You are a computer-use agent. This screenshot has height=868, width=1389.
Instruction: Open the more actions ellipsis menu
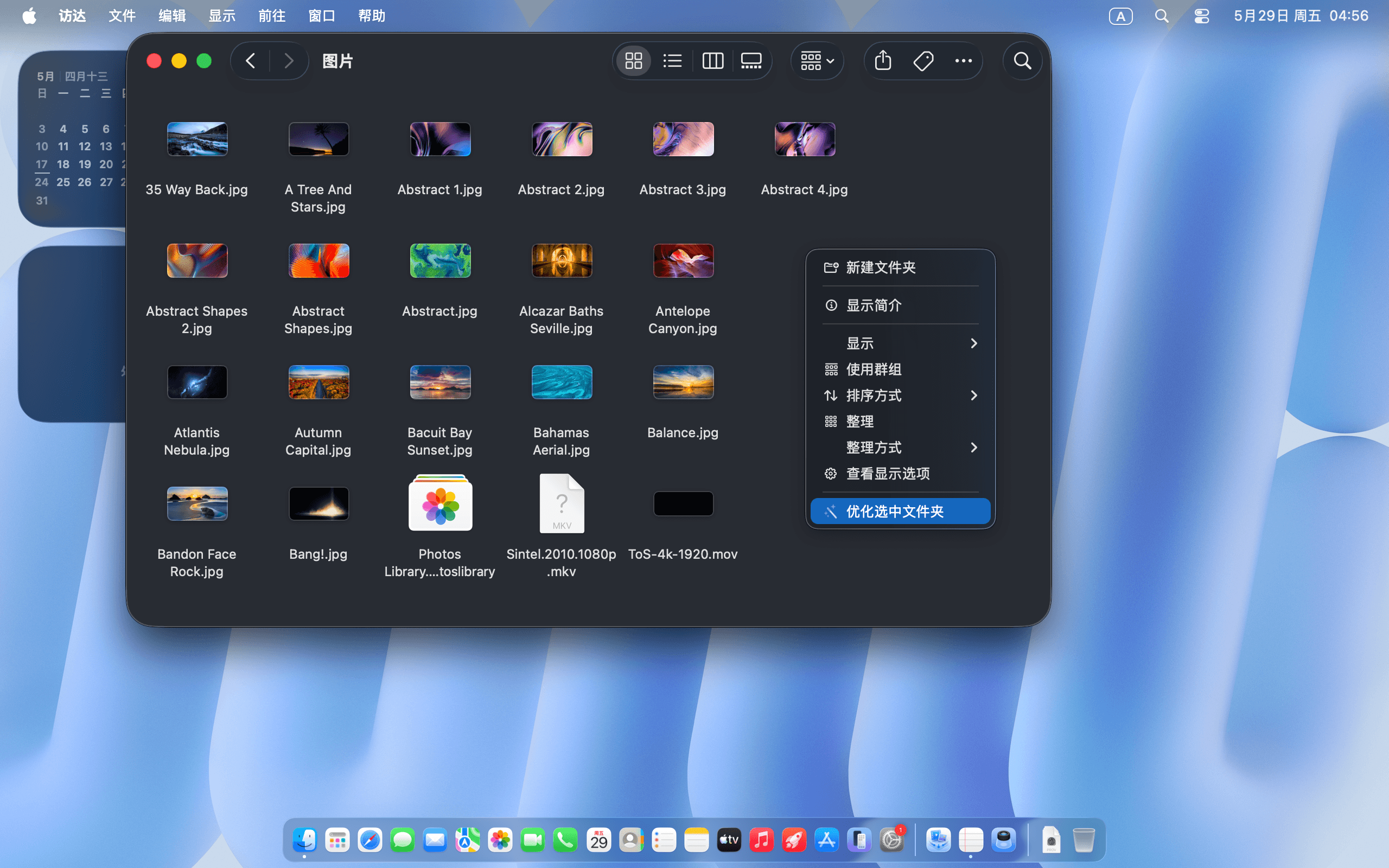click(963, 61)
